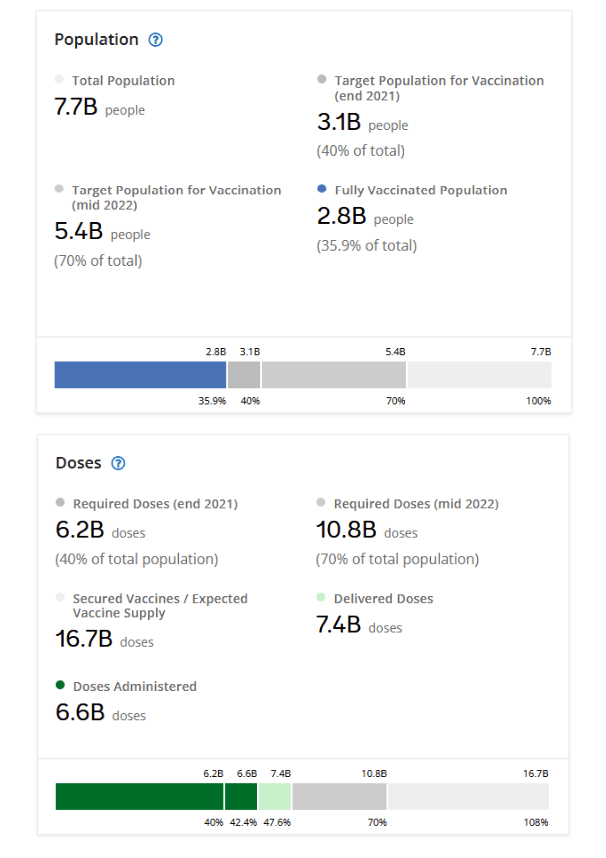Click the Population help question-mark icon

[x=155, y=40]
